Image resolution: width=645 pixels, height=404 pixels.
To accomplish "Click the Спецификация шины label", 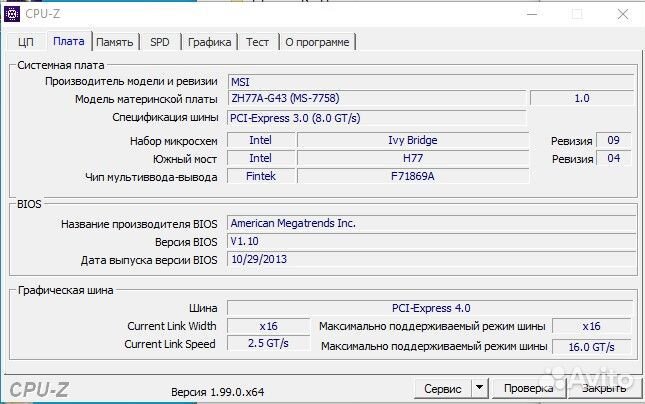I will (165, 117).
